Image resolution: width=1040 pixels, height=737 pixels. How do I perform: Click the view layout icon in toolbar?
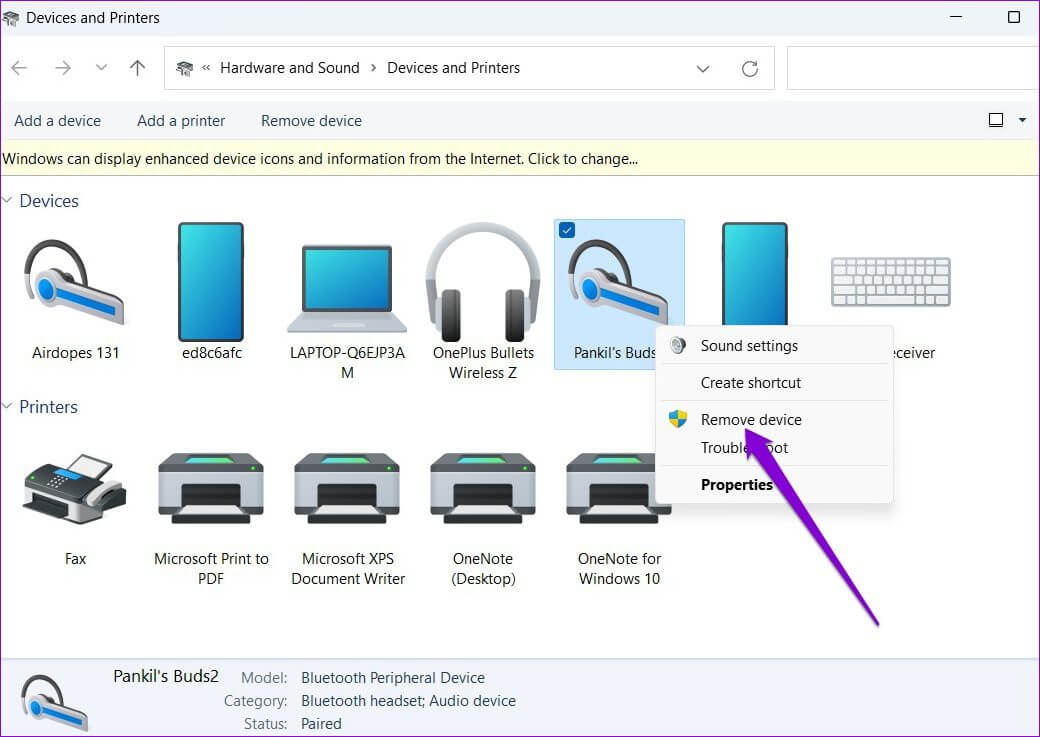[x=996, y=120]
